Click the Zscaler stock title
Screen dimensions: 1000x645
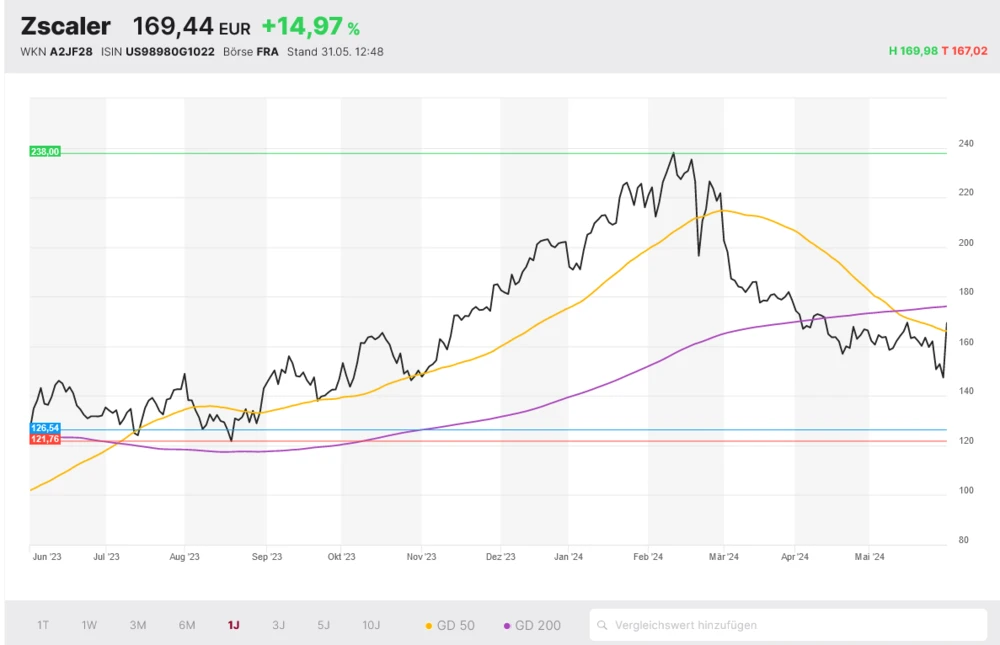click(x=65, y=27)
